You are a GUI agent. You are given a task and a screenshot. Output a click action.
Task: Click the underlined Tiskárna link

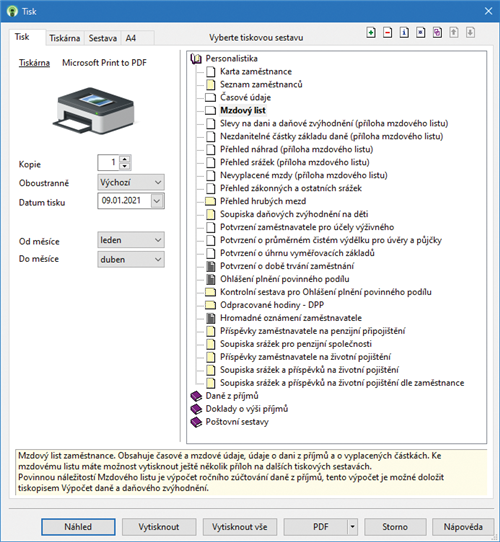point(34,63)
